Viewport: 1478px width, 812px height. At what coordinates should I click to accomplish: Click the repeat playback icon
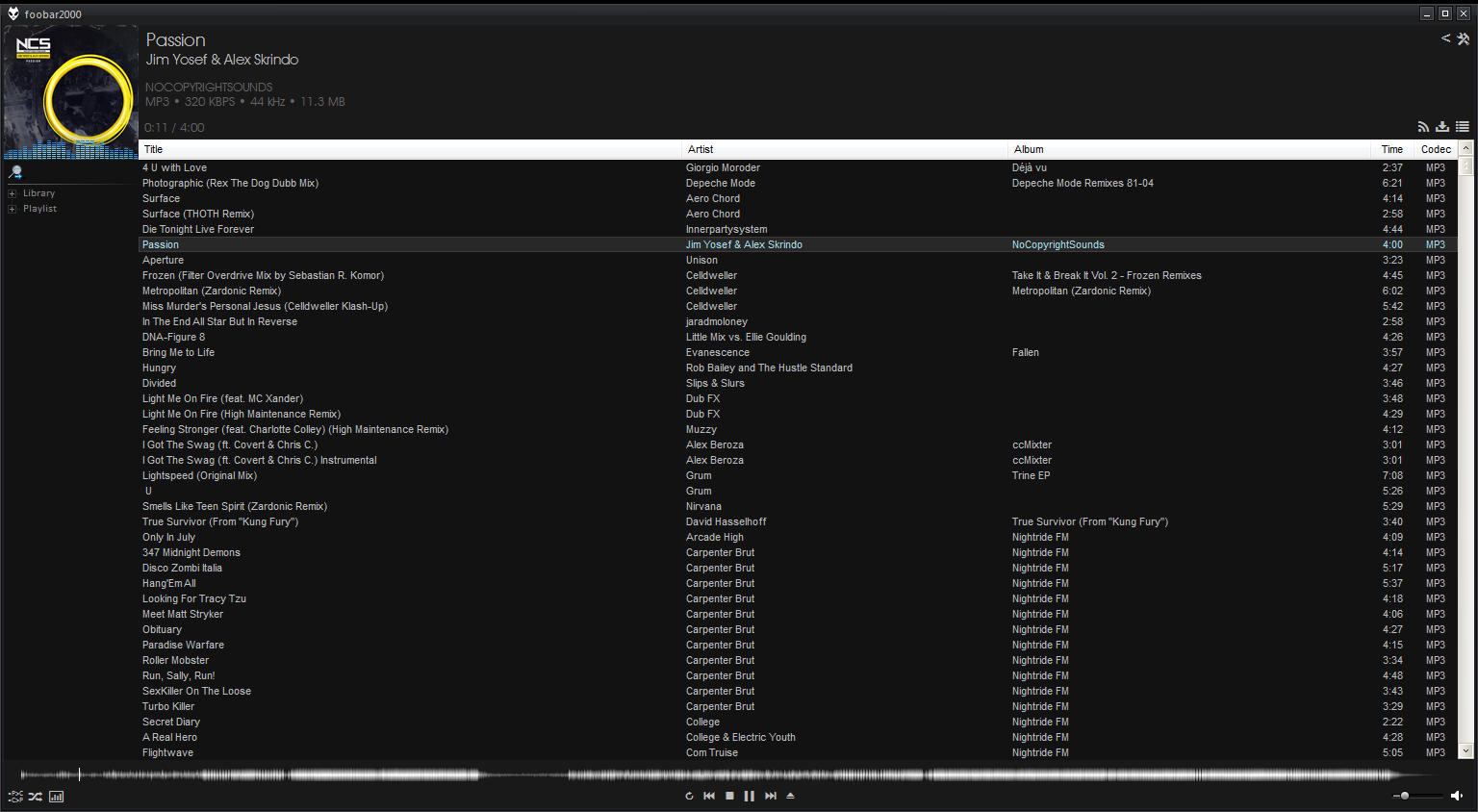pos(689,796)
